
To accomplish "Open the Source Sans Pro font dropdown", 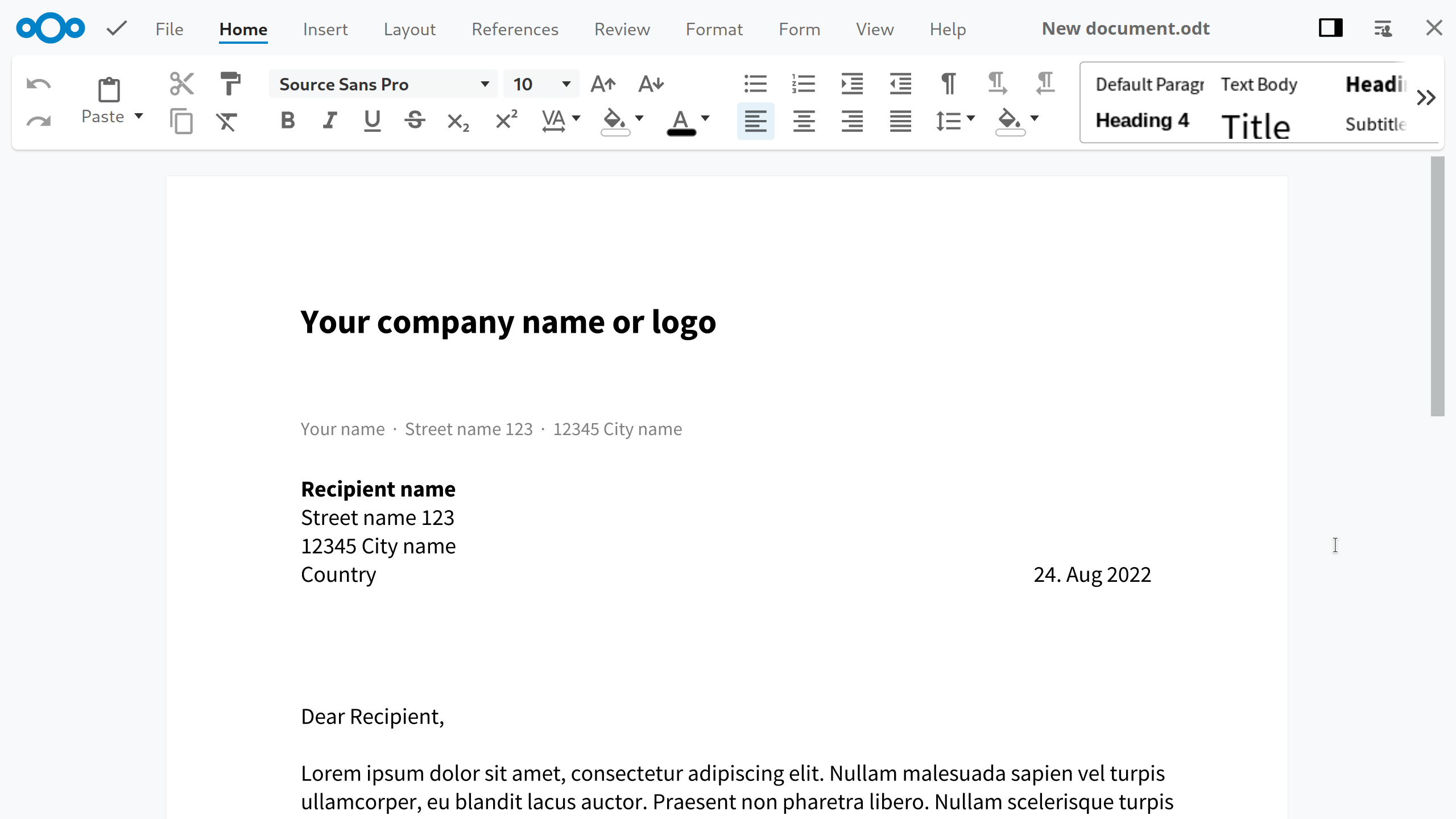I will click(x=485, y=84).
